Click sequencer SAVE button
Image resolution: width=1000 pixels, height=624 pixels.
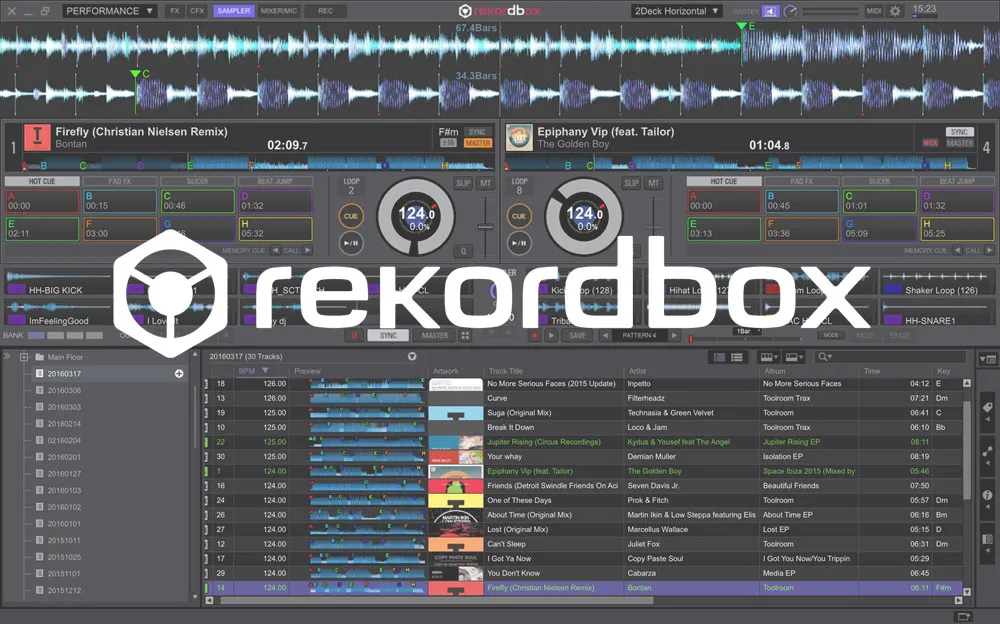577,336
